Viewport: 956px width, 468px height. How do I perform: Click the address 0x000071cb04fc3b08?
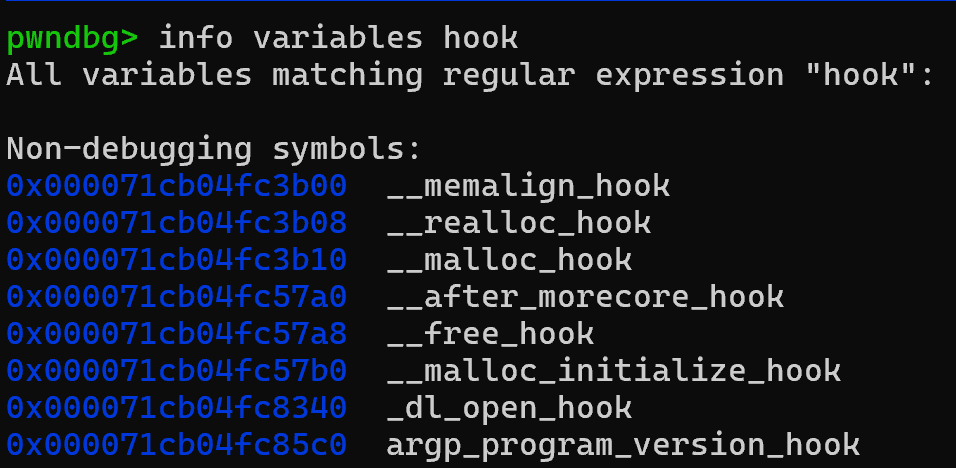176,223
